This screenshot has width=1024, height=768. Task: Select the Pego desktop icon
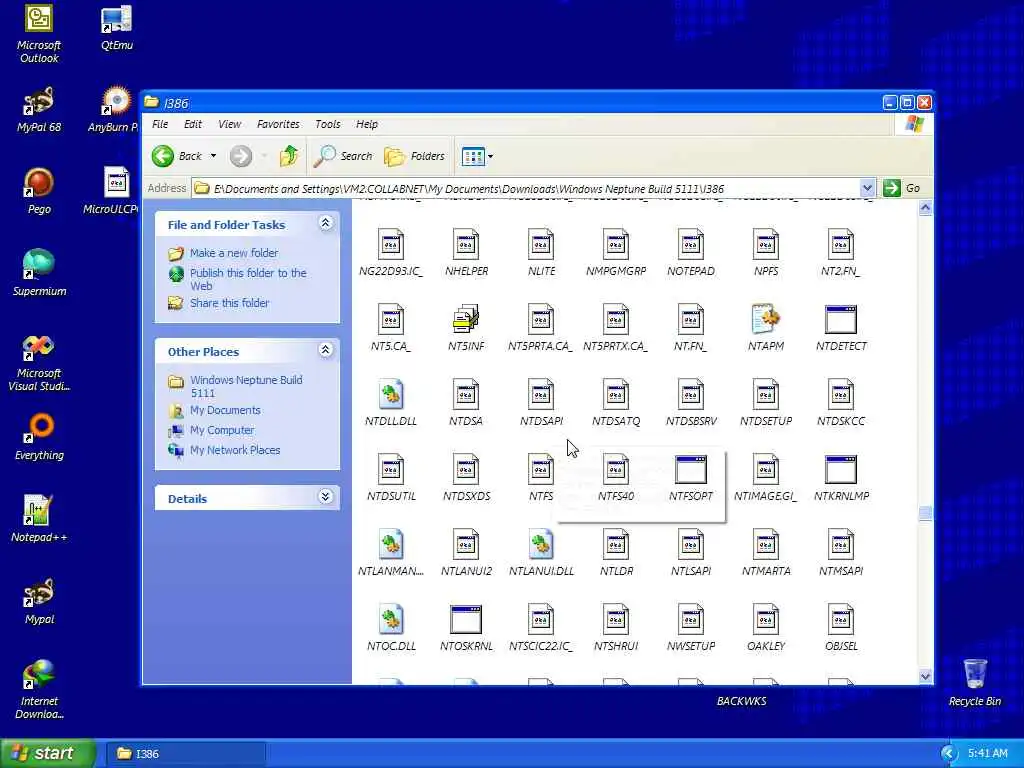tap(39, 190)
